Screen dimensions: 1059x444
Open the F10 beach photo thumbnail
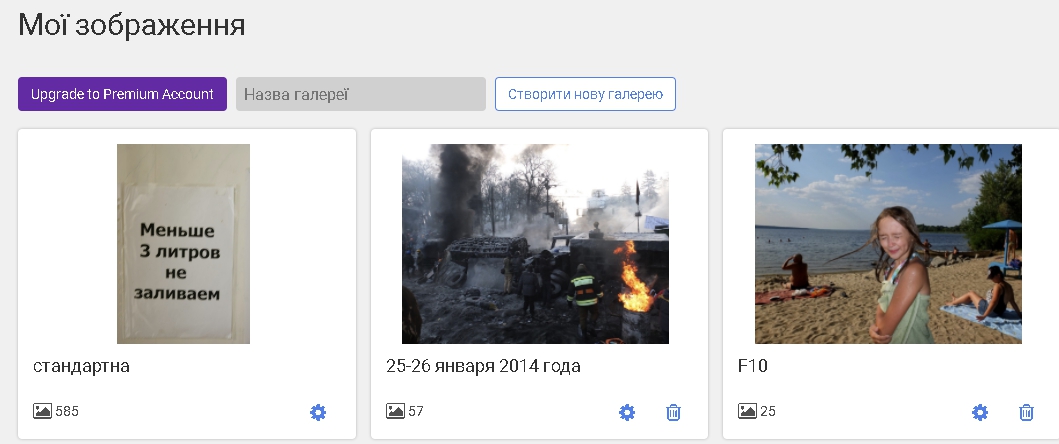coord(888,244)
